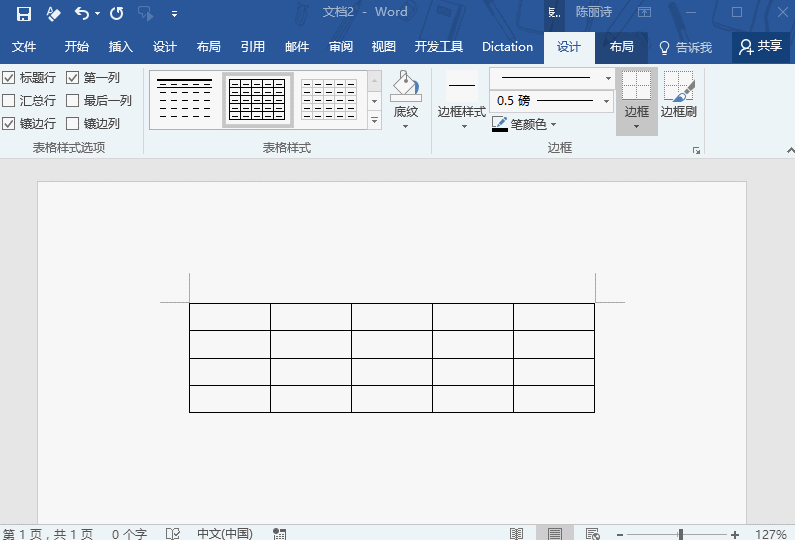
Task: Uncheck the 标题行 checkbox
Action: pos(9,78)
